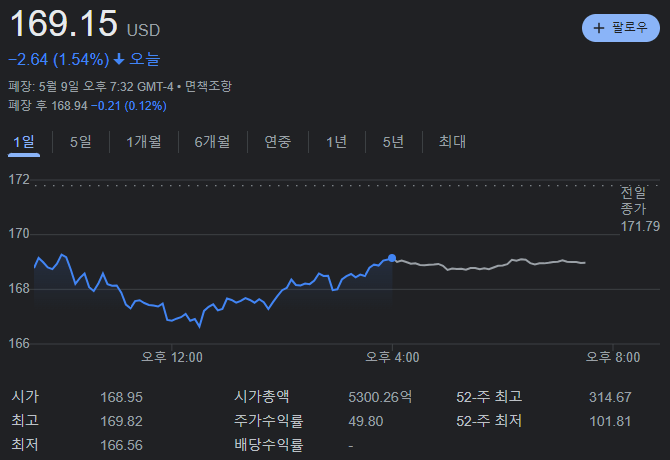This screenshot has height=460, width=670.
Task: Open the 1개월 chart tab
Action: click(144, 142)
